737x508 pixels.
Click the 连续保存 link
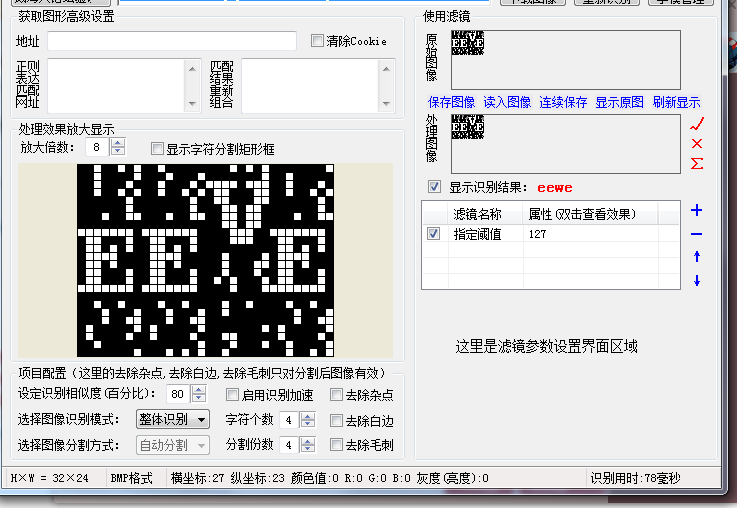pyautogui.click(x=563, y=102)
